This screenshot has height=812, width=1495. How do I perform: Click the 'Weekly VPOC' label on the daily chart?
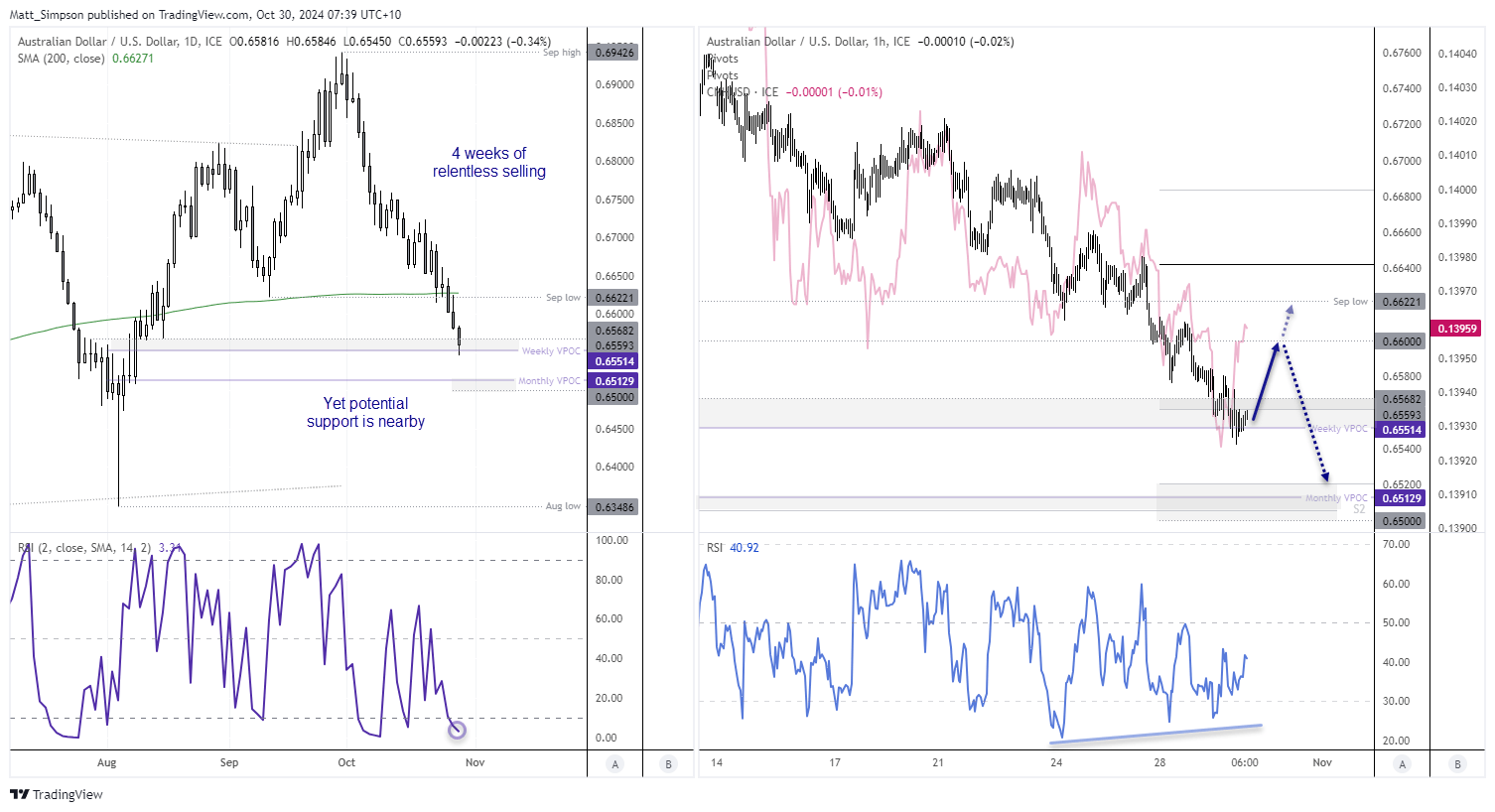tap(551, 351)
